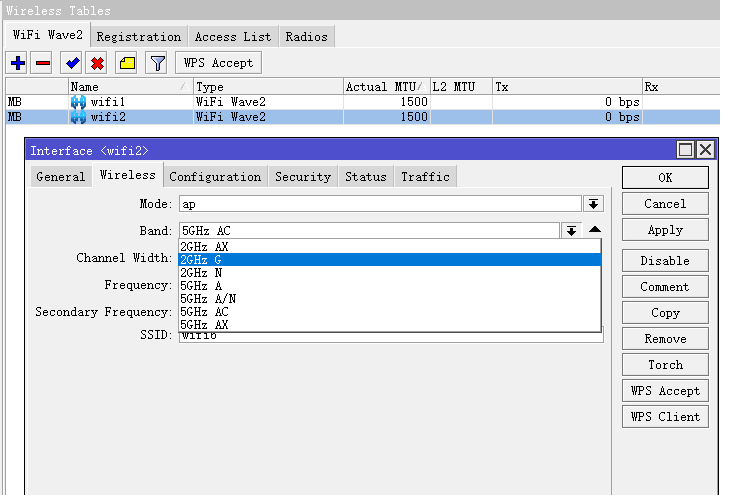The height and width of the screenshot is (496, 729).
Task: Collapse the Band dropdown list arrow
Action: [571, 231]
